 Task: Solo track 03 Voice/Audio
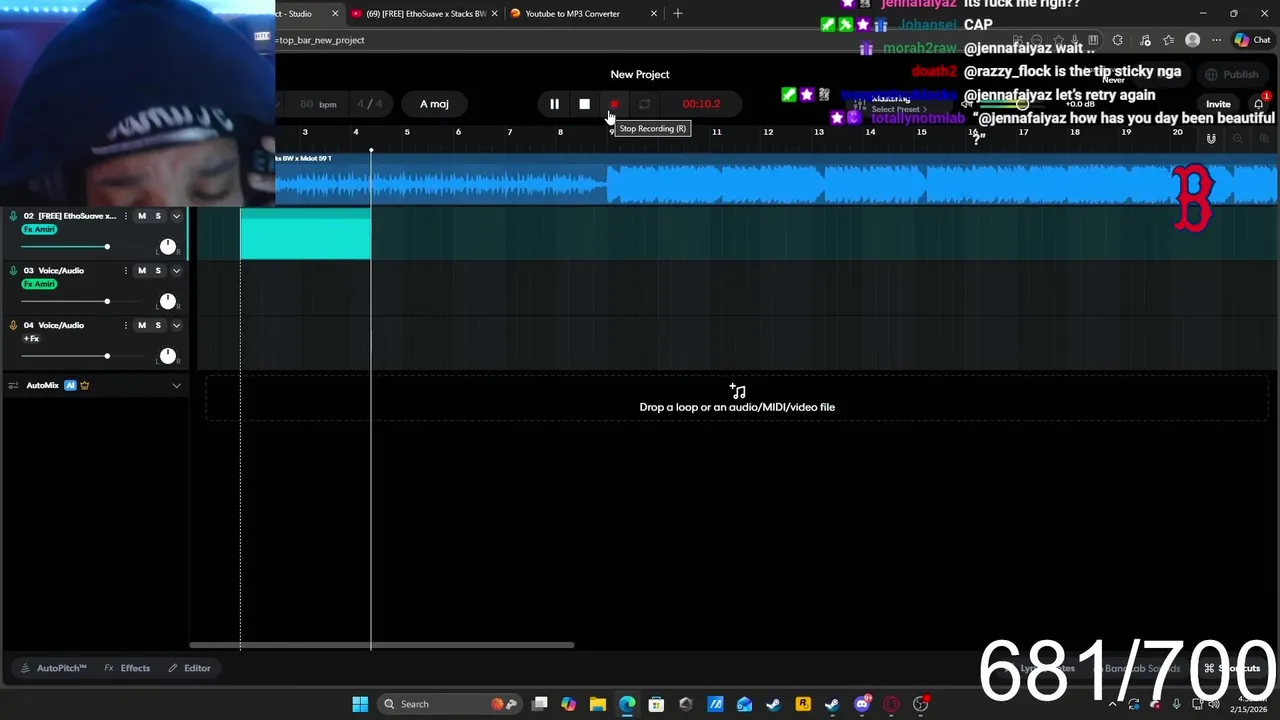point(158,271)
